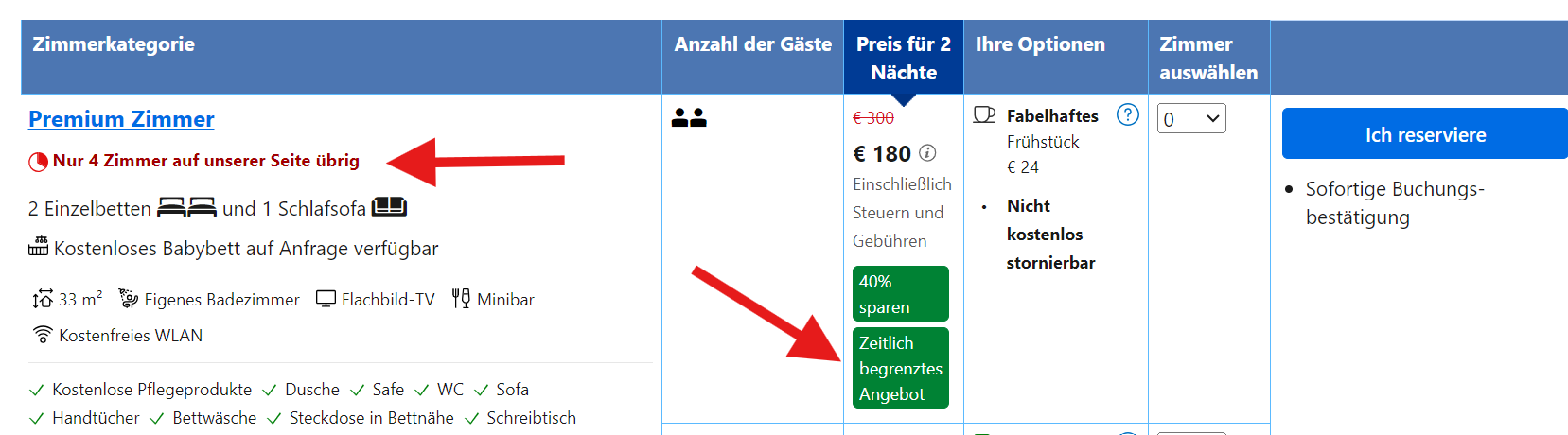
Task: Click the two-guests occupancy icon
Action: (x=689, y=118)
